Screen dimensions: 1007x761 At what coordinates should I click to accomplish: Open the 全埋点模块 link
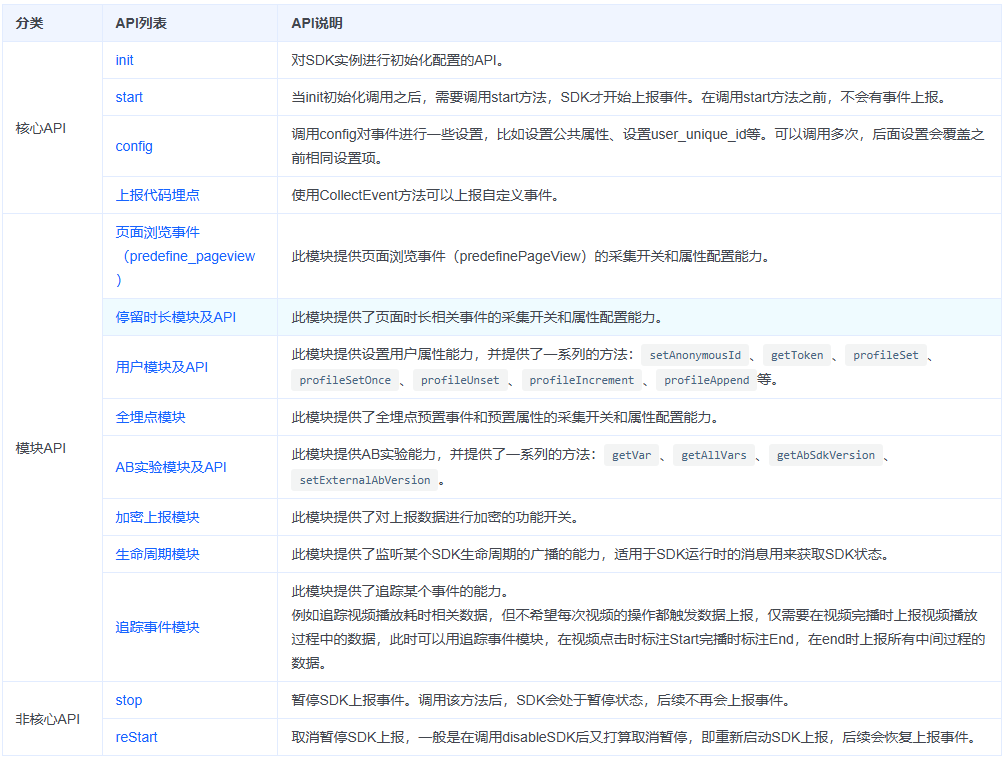pos(150,417)
